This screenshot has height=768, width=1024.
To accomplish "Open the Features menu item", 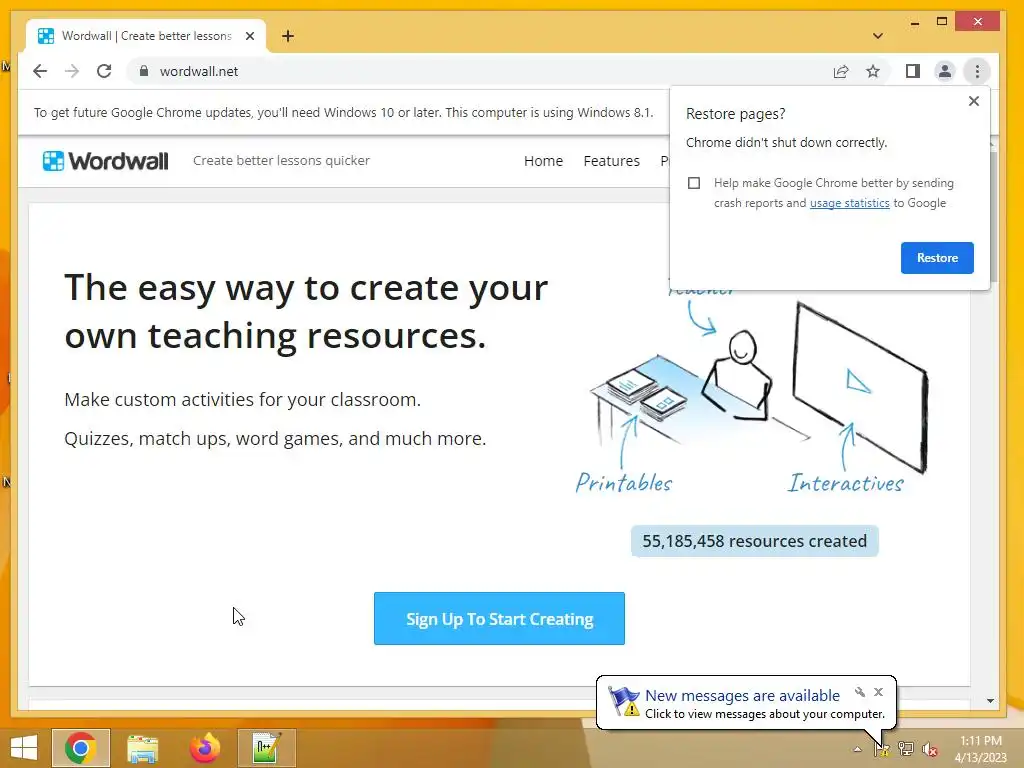I will click(611, 161).
